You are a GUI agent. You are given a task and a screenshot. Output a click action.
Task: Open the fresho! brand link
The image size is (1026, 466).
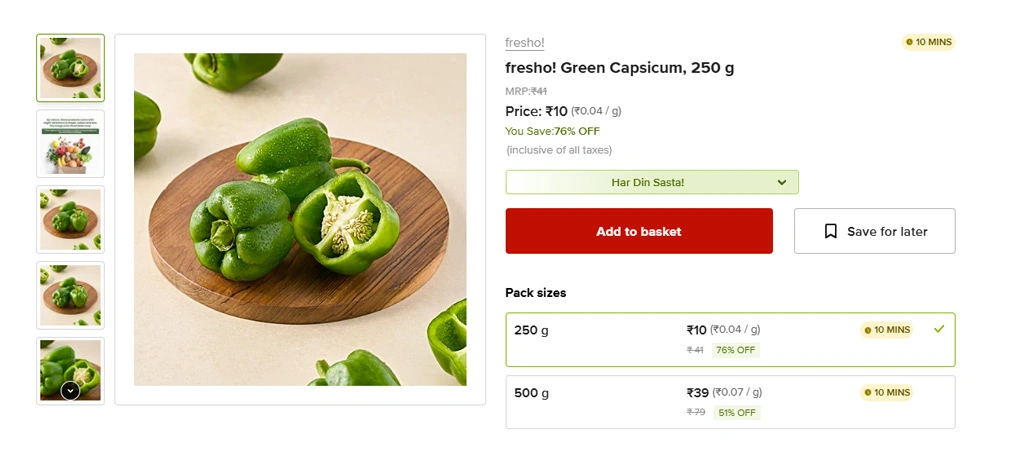pos(525,42)
